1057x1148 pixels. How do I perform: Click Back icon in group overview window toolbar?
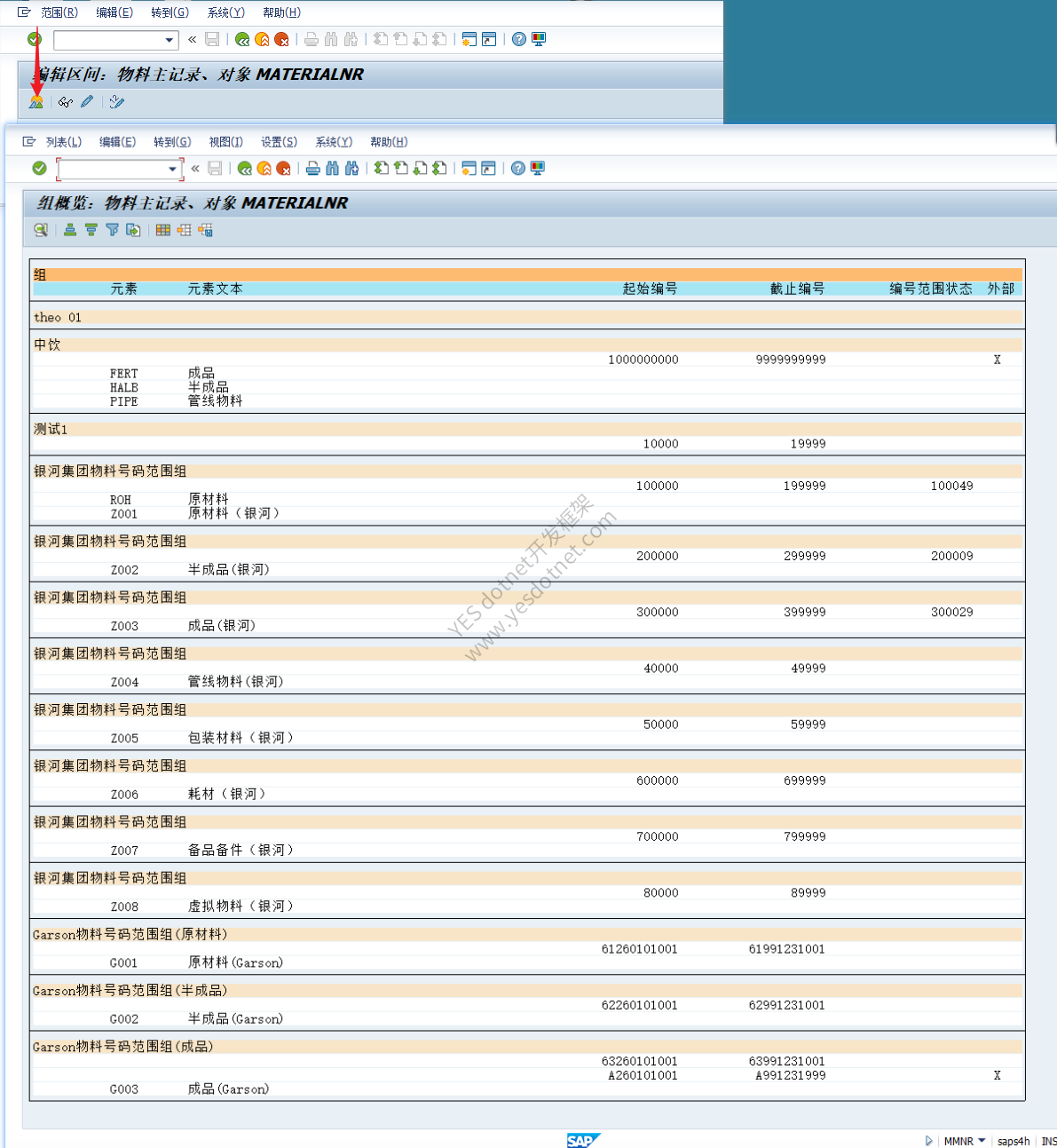(x=245, y=168)
